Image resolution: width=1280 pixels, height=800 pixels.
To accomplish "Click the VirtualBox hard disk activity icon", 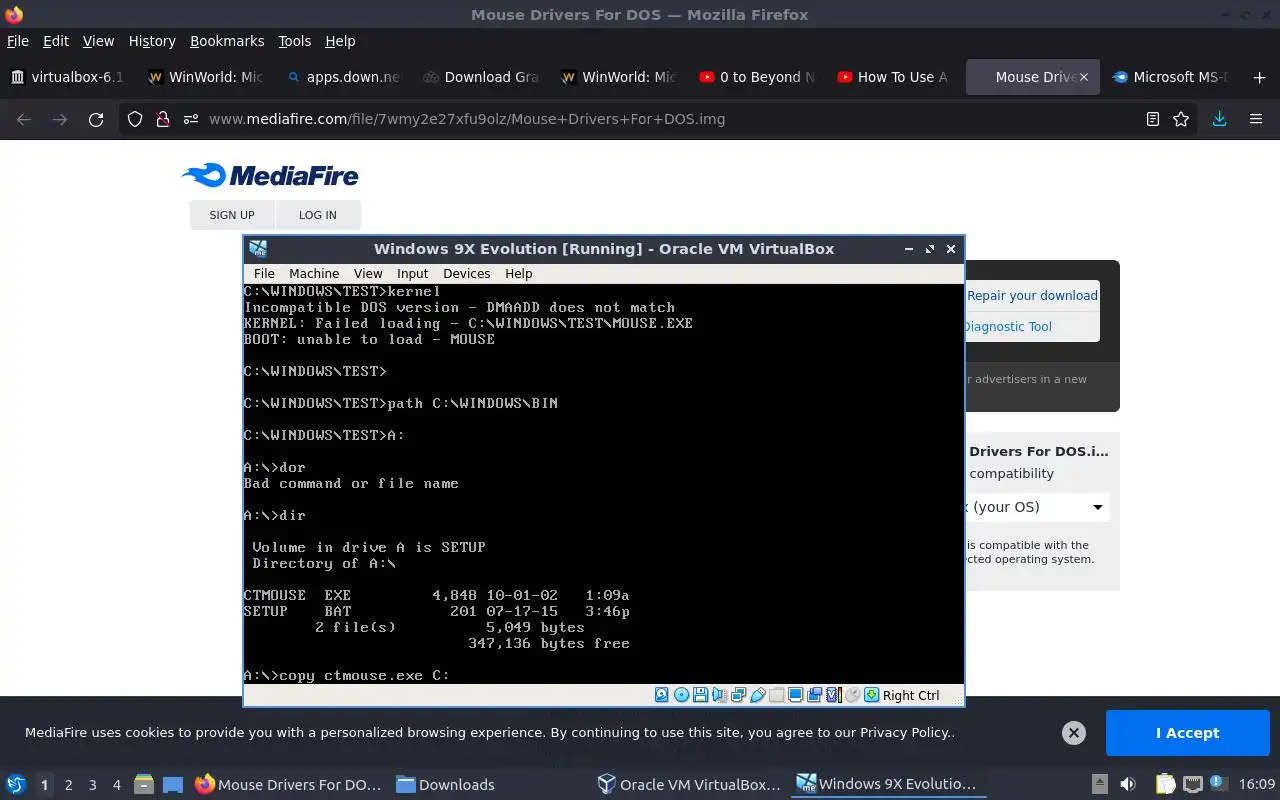I will 661,695.
